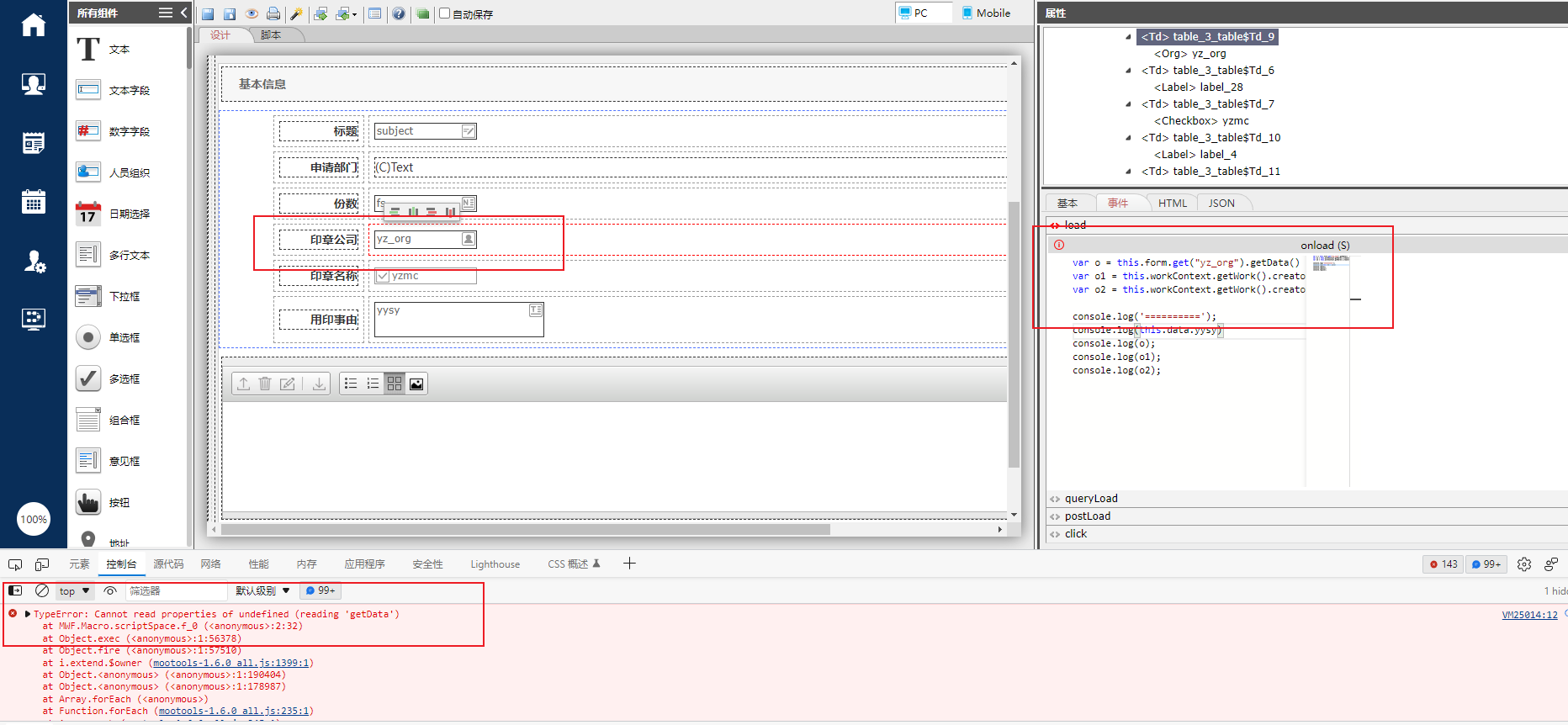The width and height of the screenshot is (1568, 725).
Task: Open the VM25014:12 source link
Action: click(1529, 615)
